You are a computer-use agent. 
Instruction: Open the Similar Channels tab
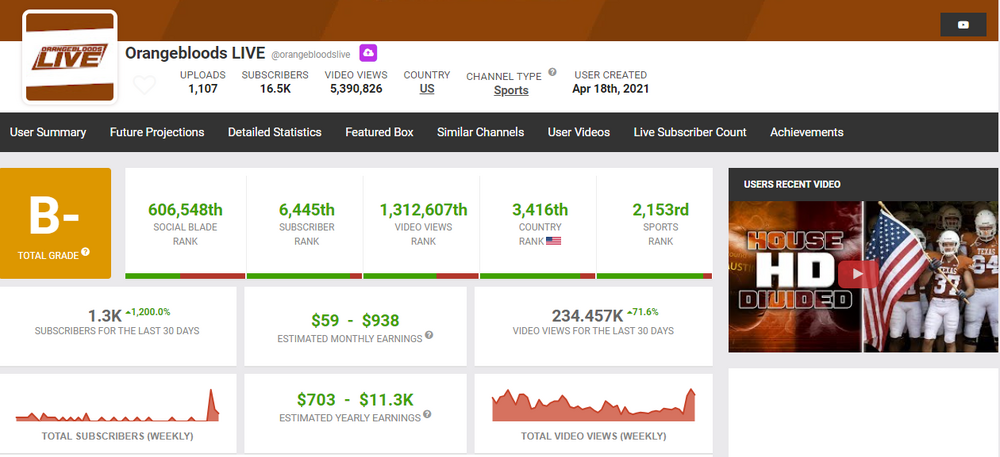[x=480, y=132]
